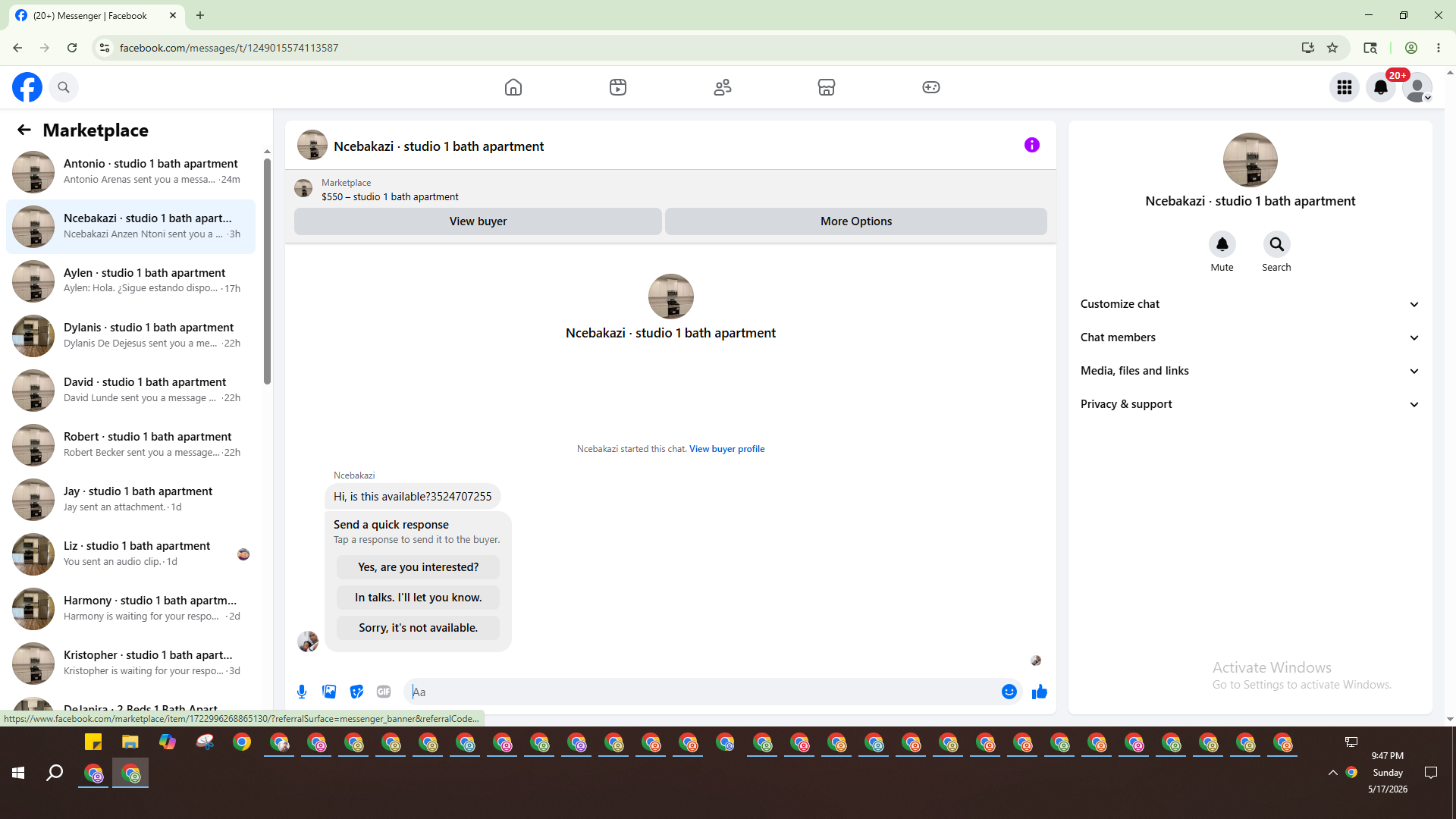Open Sticky Notes from the taskbar
The image size is (1456, 819).
(93, 742)
